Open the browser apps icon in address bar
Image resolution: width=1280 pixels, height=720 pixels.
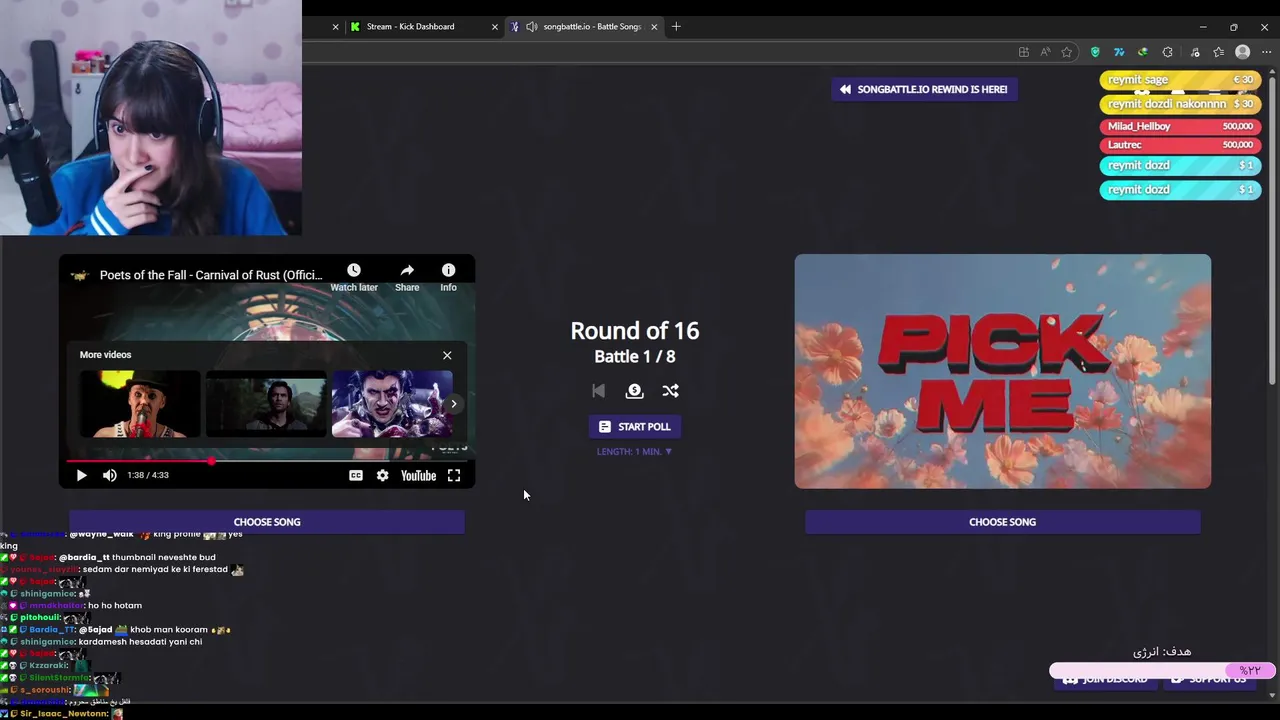click(1023, 52)
